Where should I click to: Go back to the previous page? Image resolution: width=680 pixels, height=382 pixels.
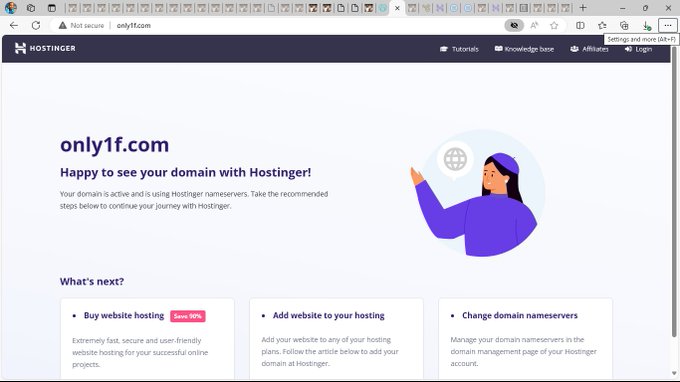click(14, 26)
